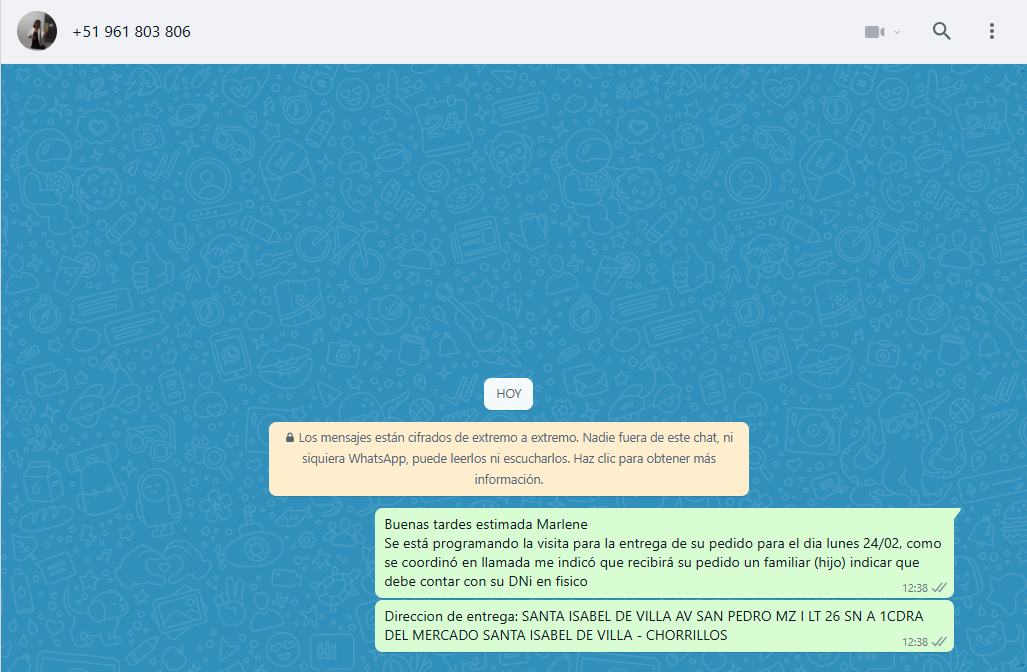Start a video call
The image size is (1027, 672).
(874, 32)
